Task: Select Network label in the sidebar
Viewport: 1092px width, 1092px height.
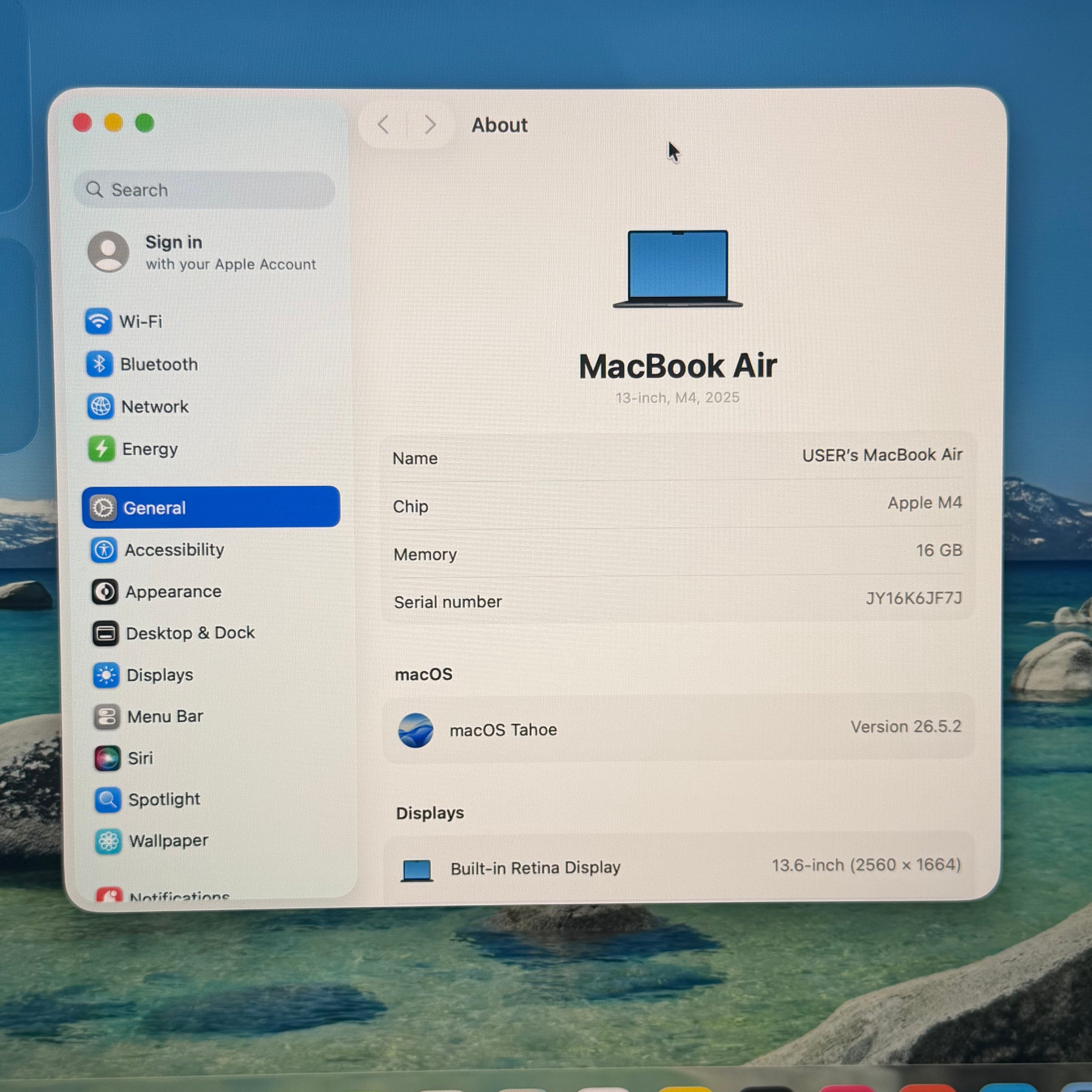Action: tap(156, 406)
